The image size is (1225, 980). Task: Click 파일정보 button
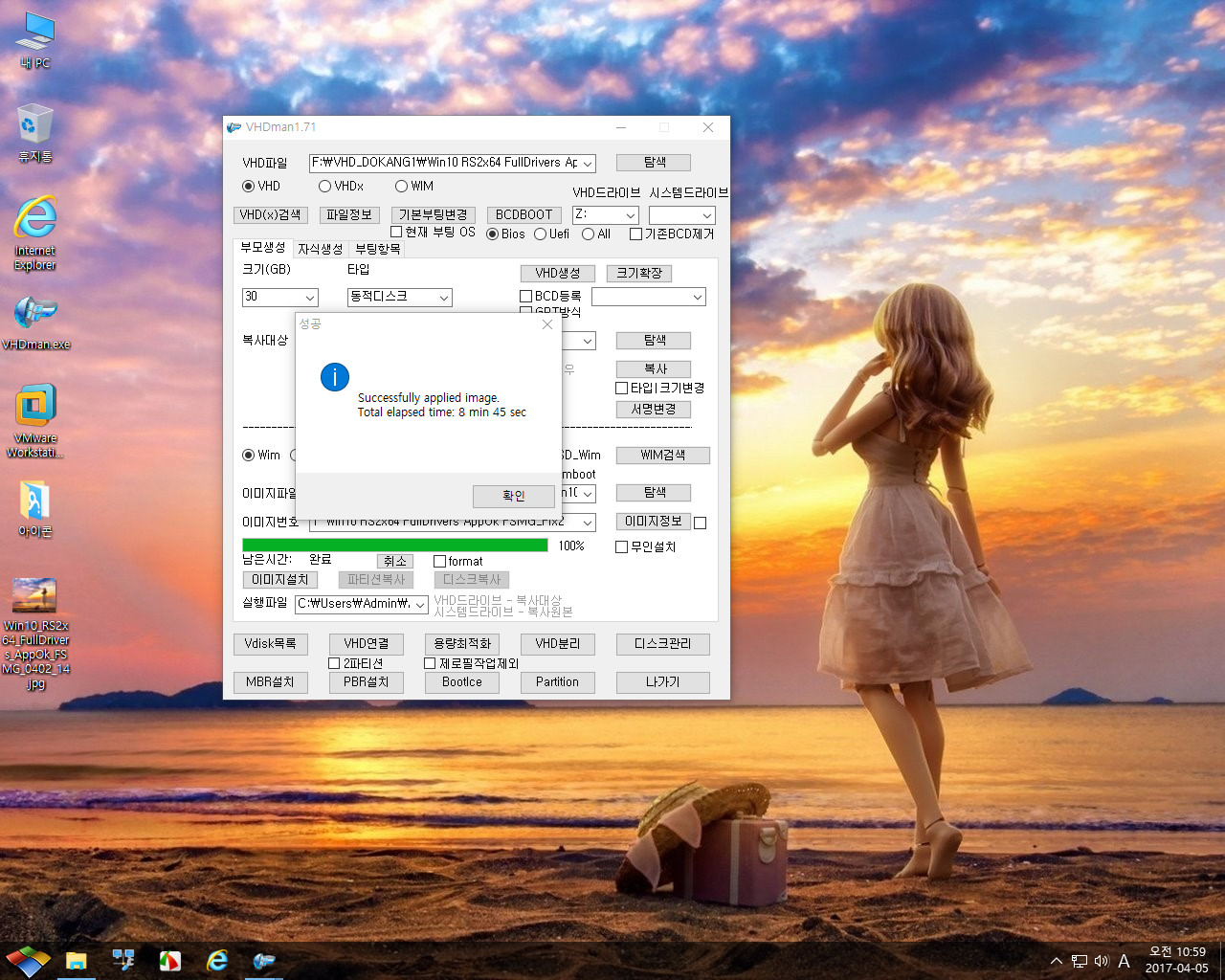(x=349, y=215)
